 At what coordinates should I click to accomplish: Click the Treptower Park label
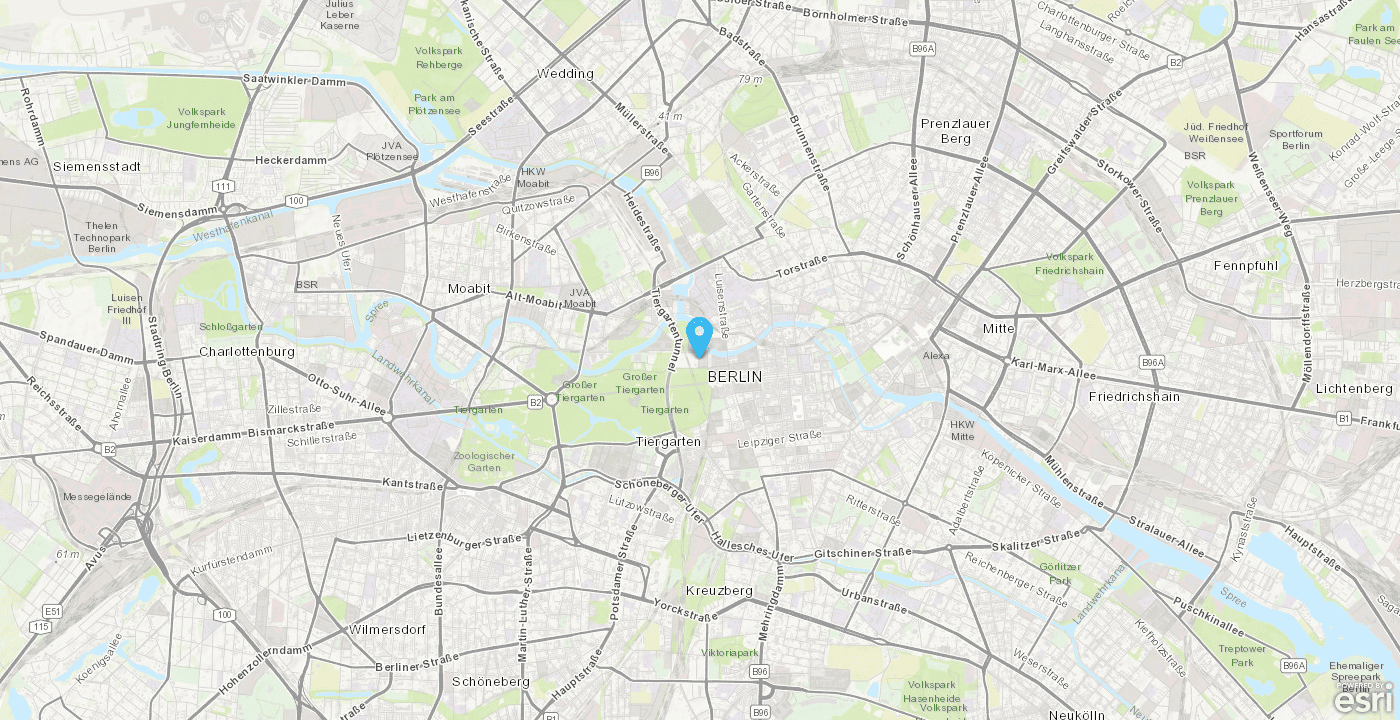1242,655
